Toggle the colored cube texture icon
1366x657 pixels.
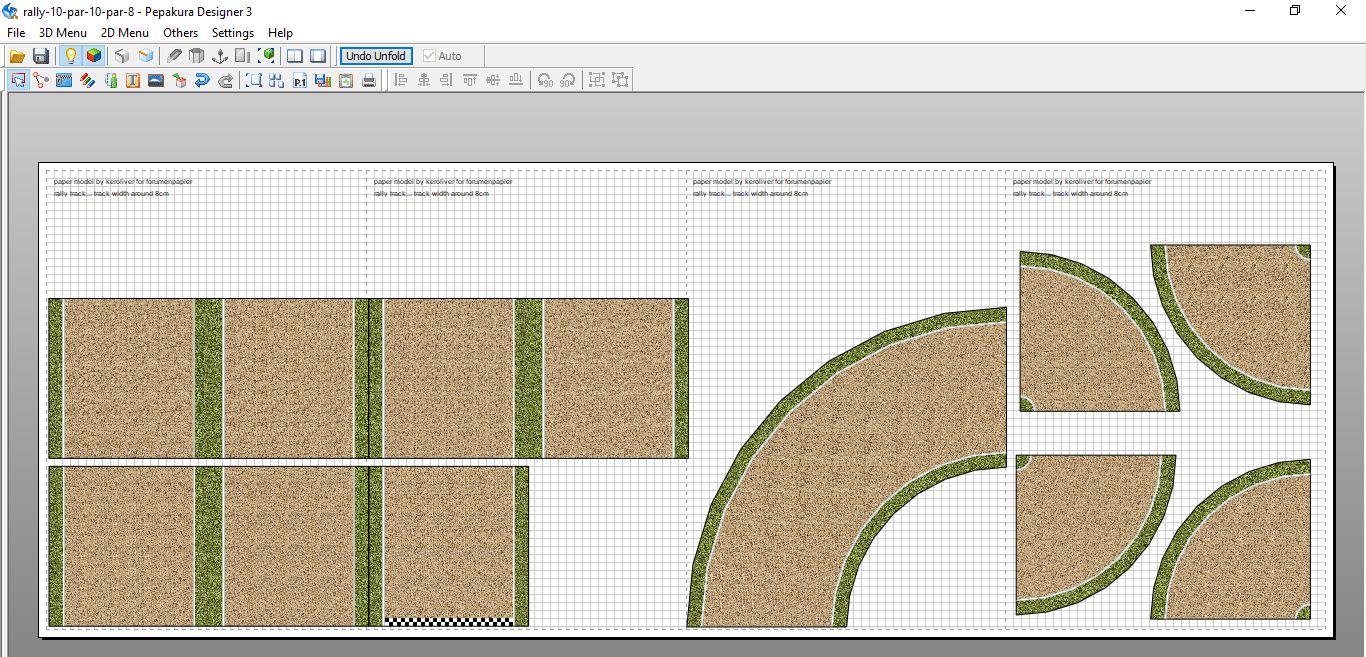tap(93, 56)
